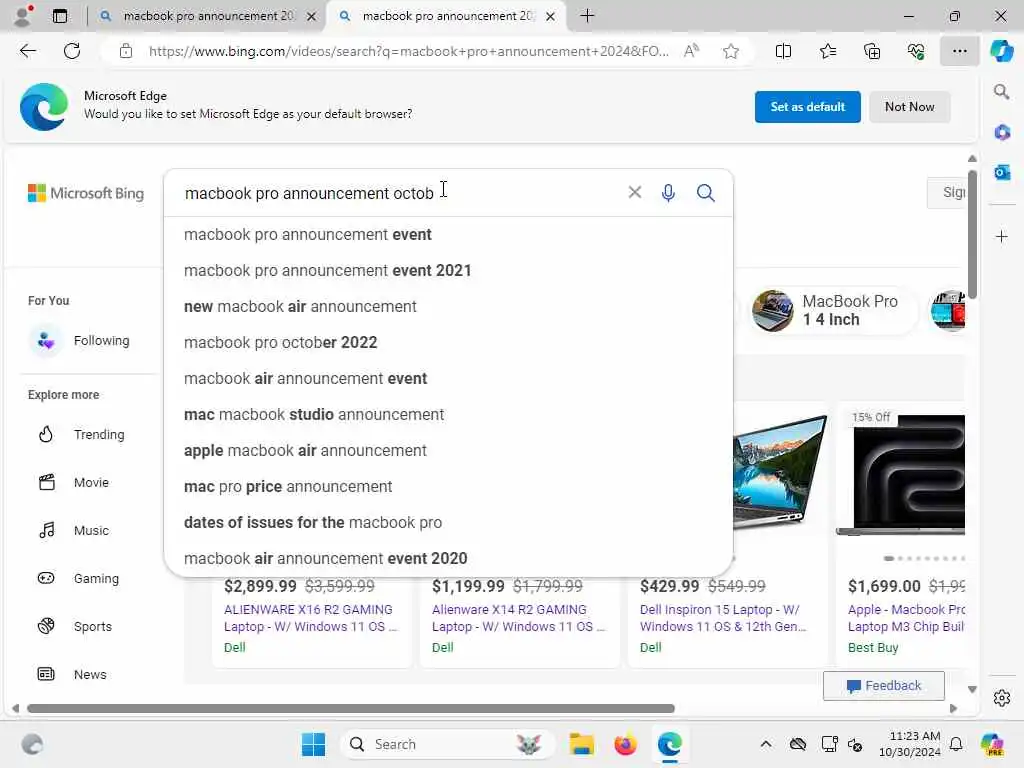This screenshot has width=1024, height=768.
Task: Open the sidebar search icon
Action: click(x=1002, y=92)
